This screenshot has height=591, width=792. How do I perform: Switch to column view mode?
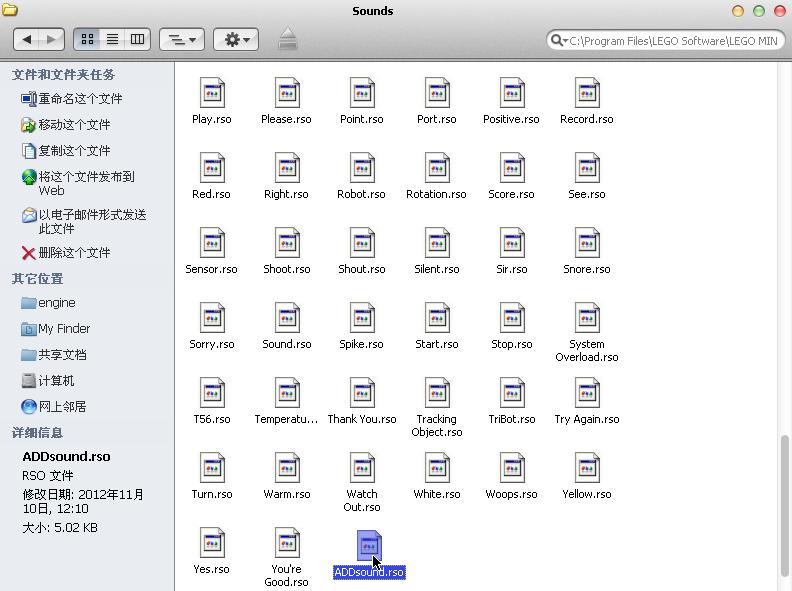(x=137, y=39)
